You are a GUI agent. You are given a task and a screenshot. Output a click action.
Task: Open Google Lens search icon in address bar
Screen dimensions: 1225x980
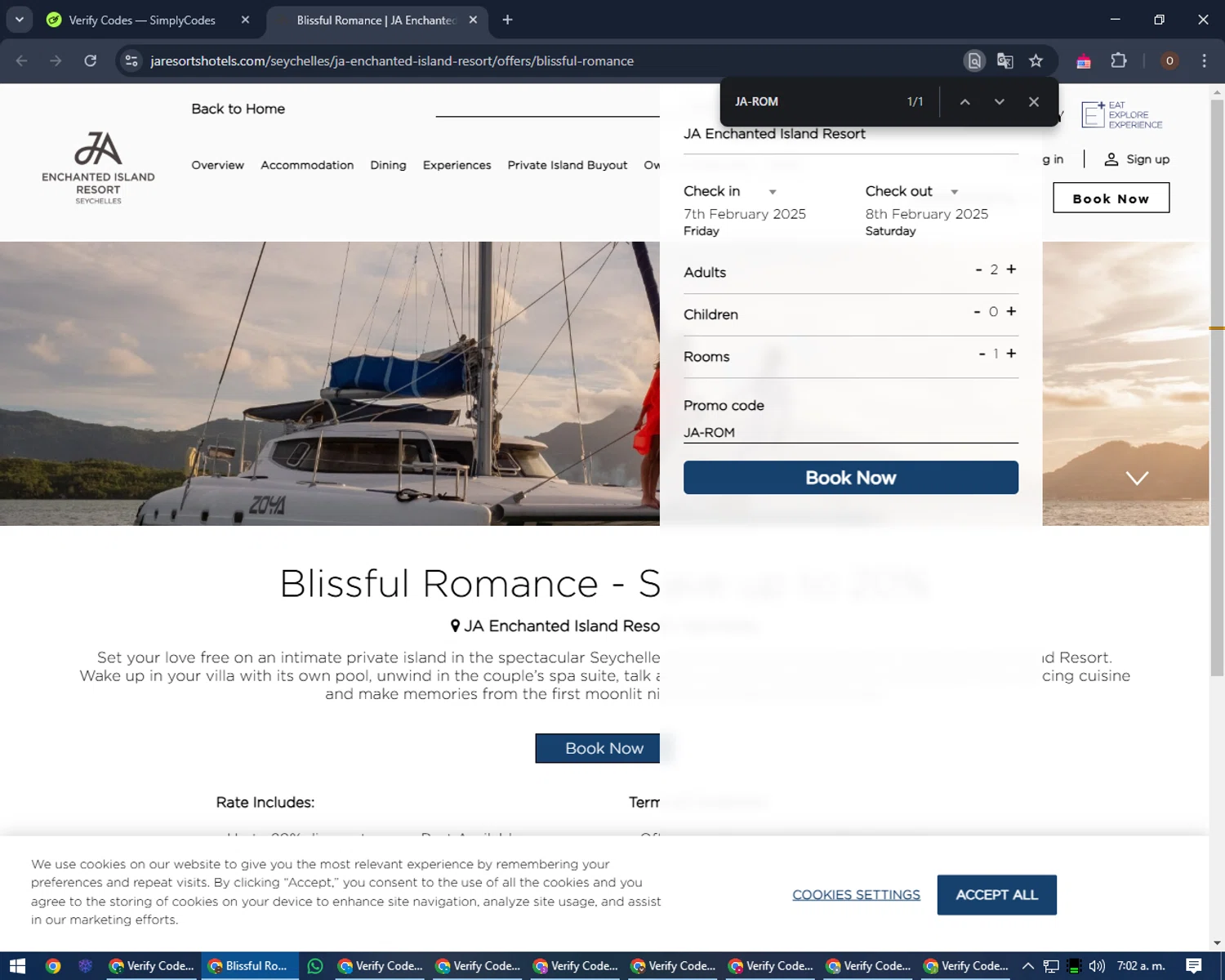[974, 61]
